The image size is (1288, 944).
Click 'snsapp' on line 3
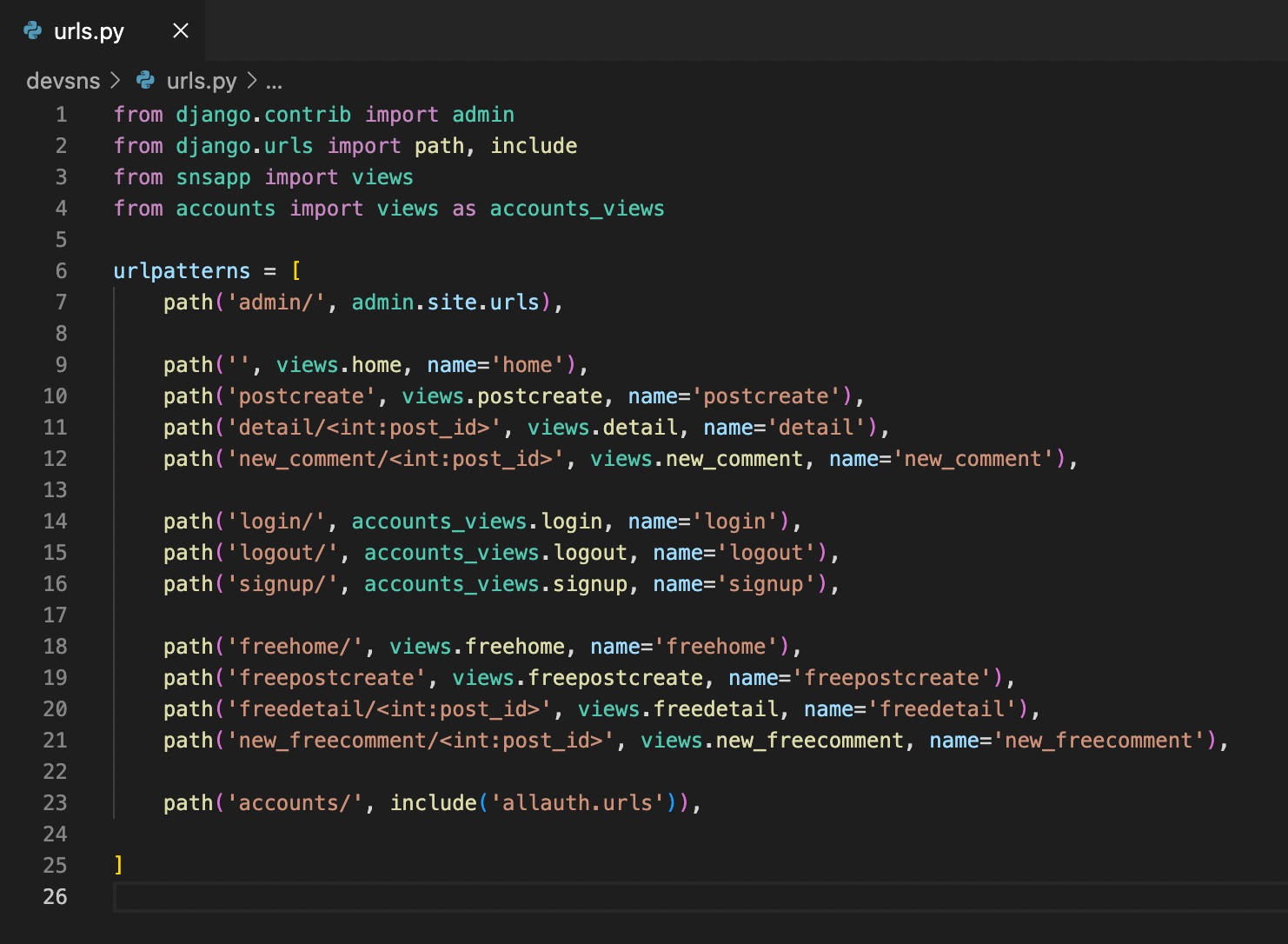pyautogui.click(x=213, y=177)
